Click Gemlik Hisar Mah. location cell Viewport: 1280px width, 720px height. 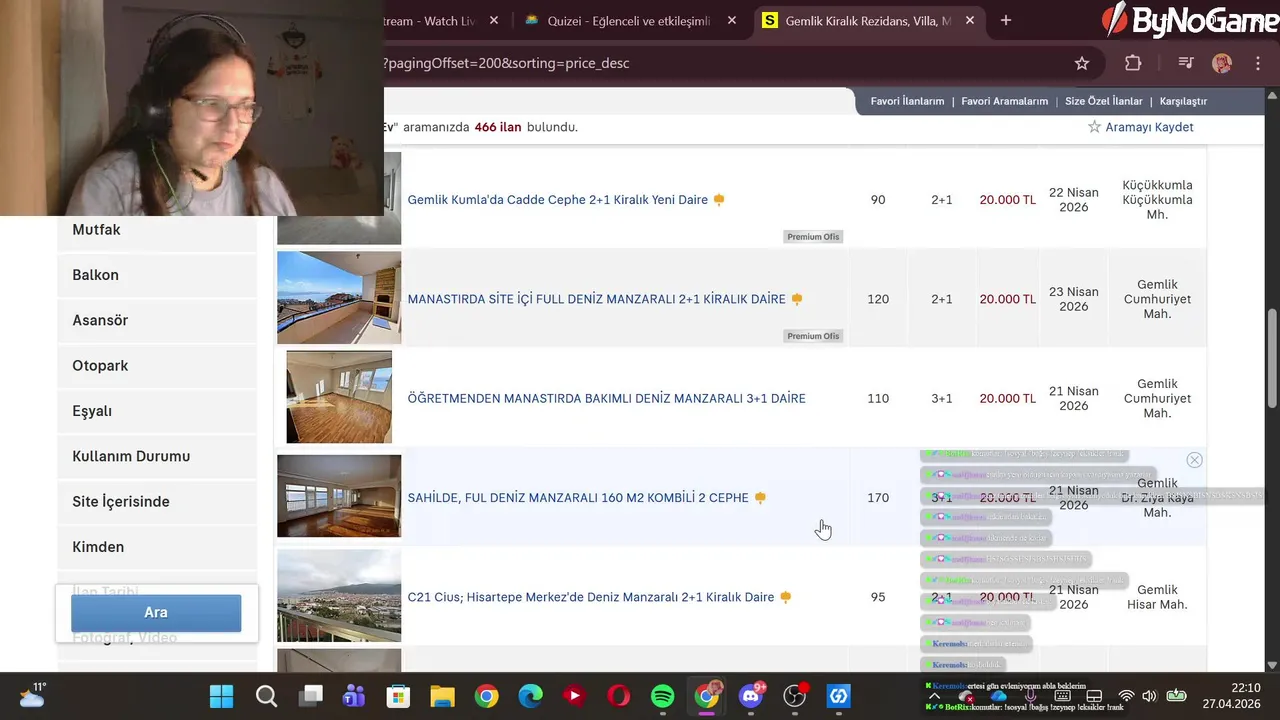coord(1157,597)
